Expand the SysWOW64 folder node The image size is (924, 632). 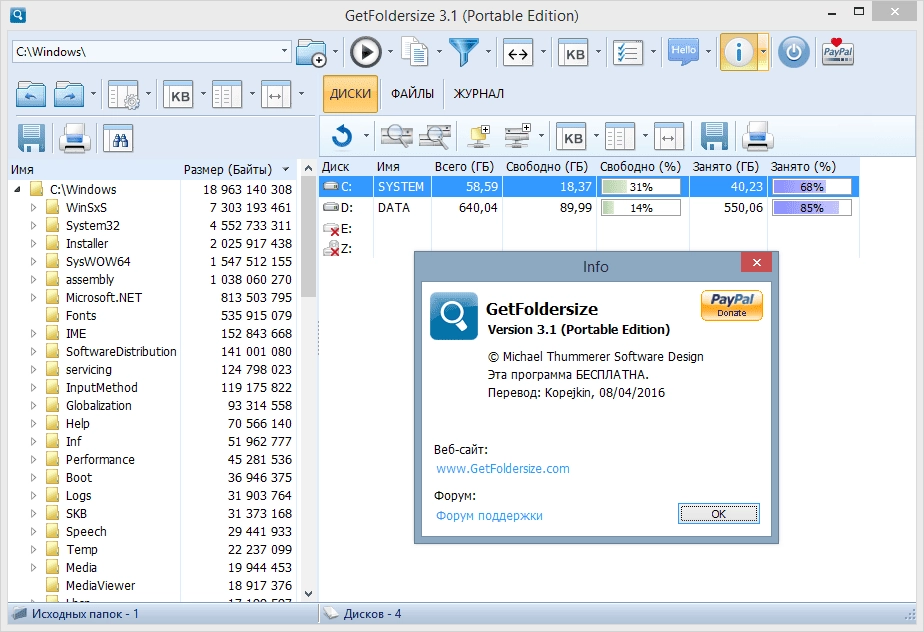pyautogui.click(x=33, y=261)
